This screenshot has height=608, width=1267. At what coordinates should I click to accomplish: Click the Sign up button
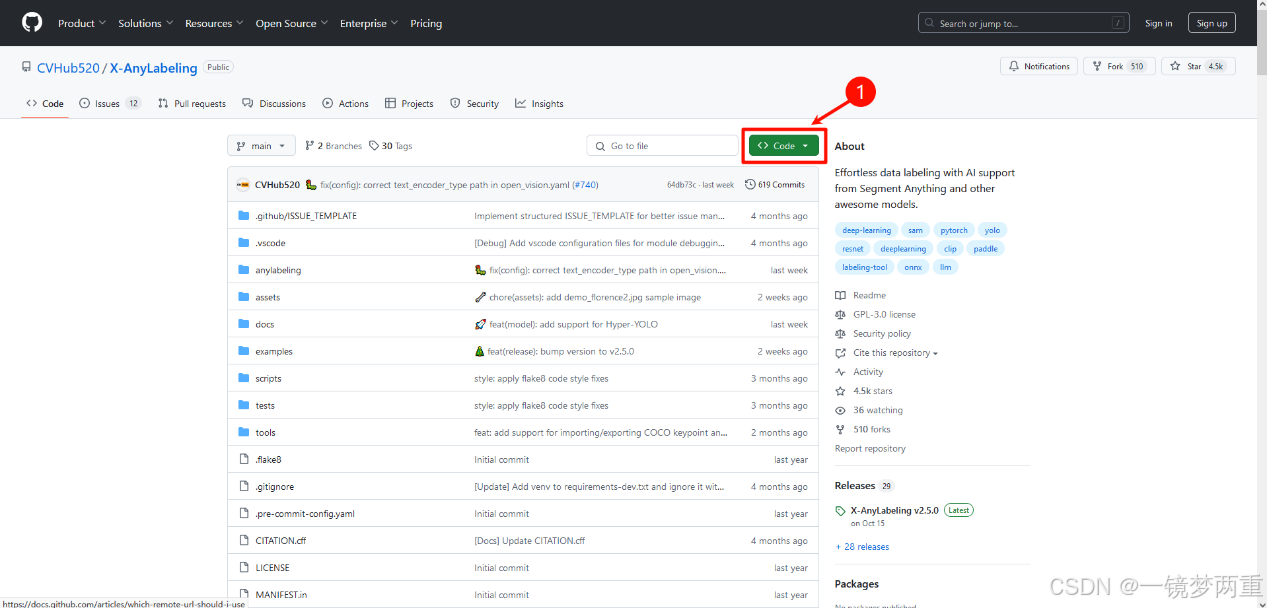1212,23
